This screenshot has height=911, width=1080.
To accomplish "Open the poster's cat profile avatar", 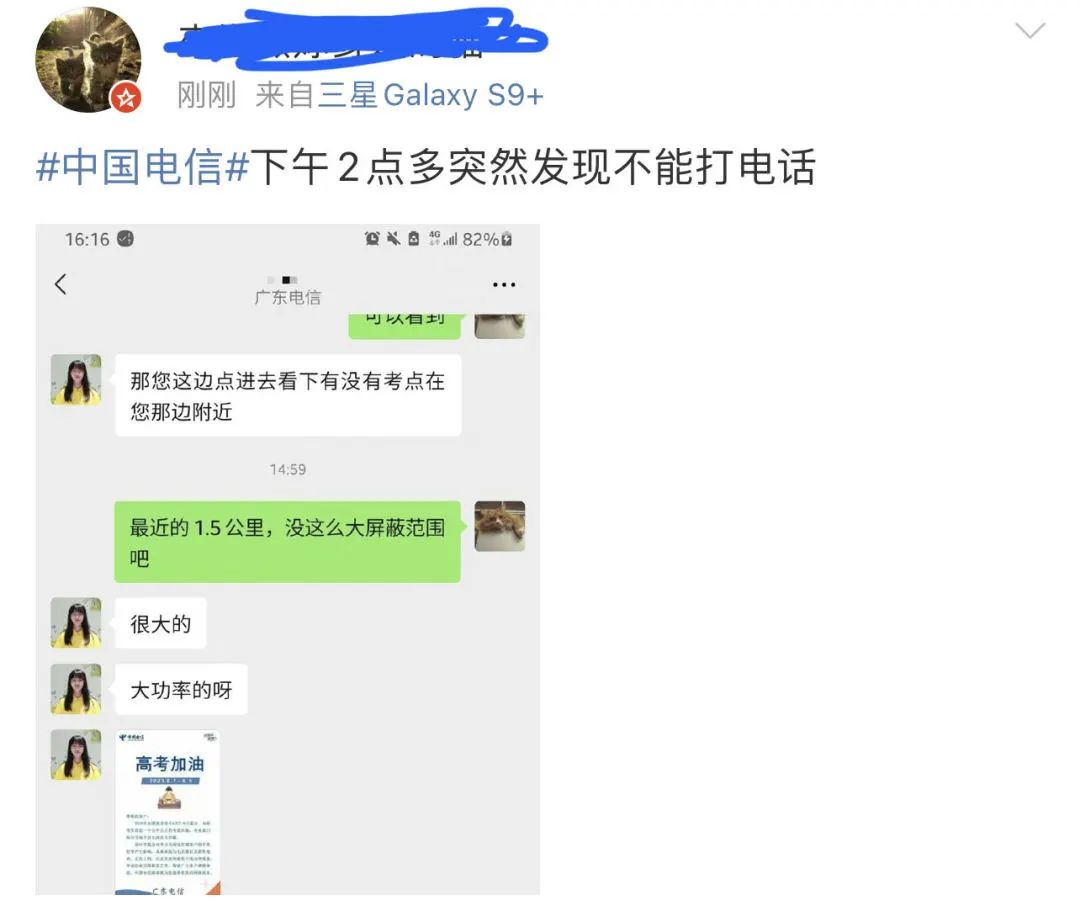I will (x=88, y=60).
